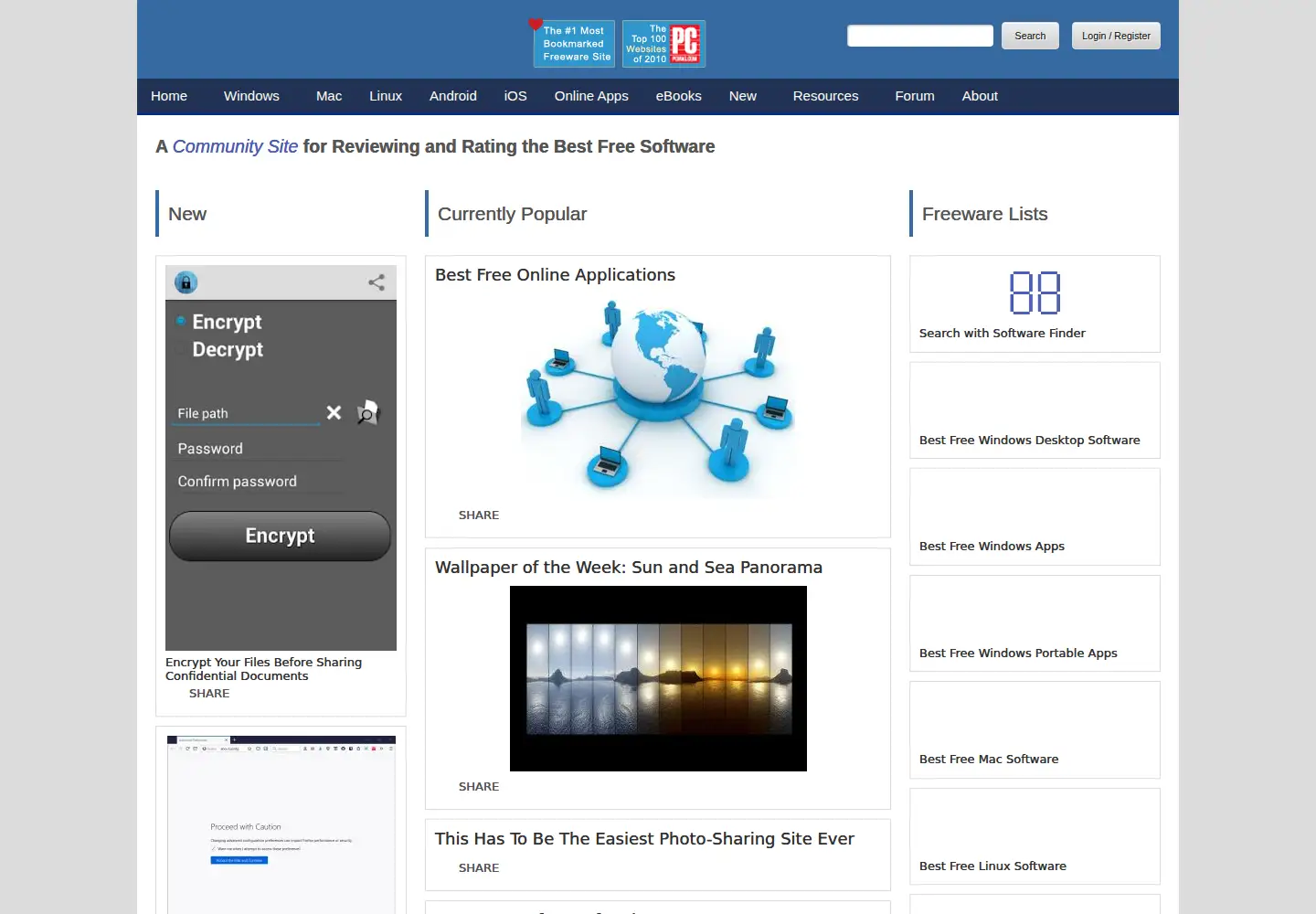Open the Forum menu item

coord(915,96)
